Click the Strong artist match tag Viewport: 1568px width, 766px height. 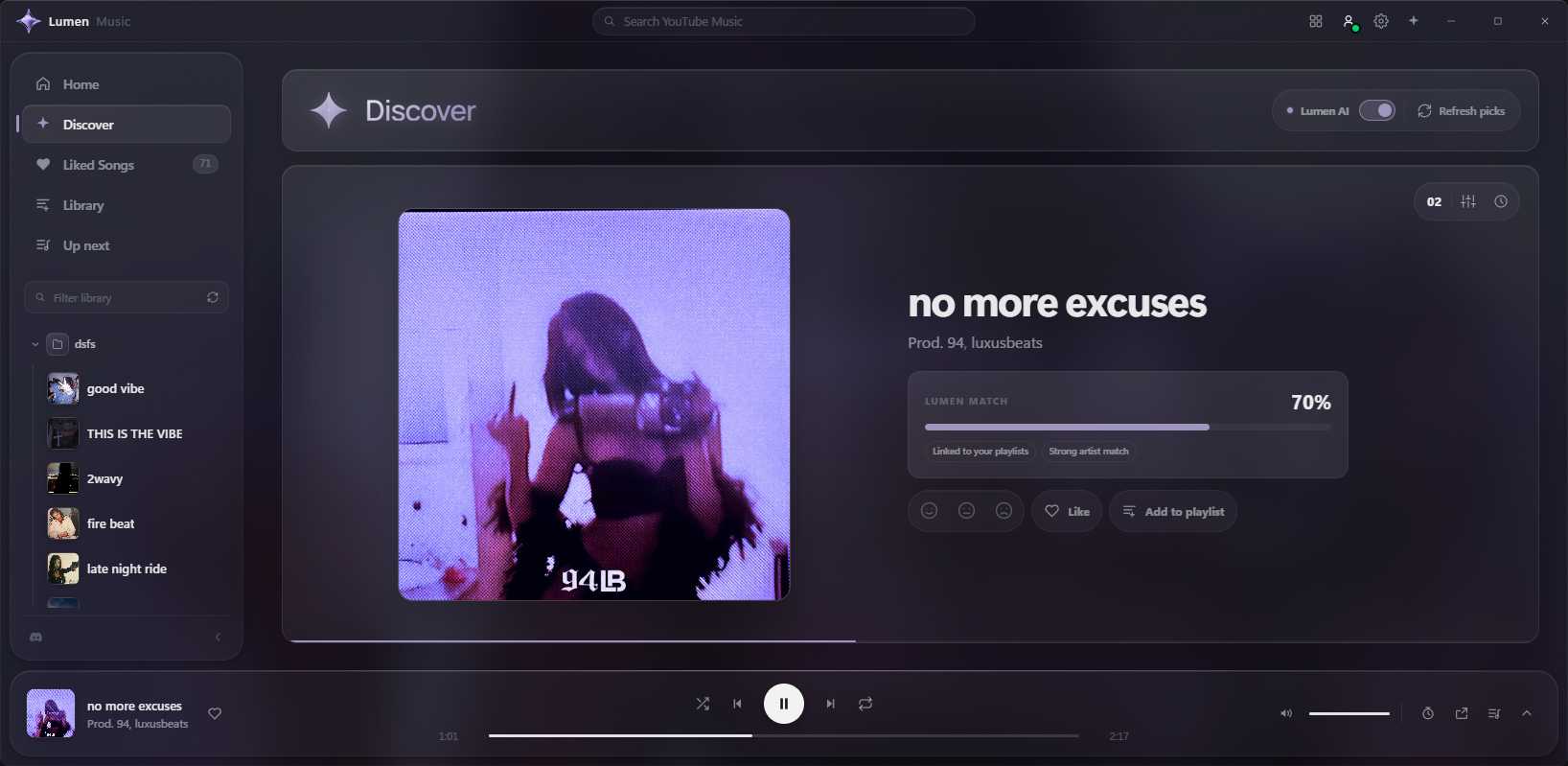[1089, 452]
